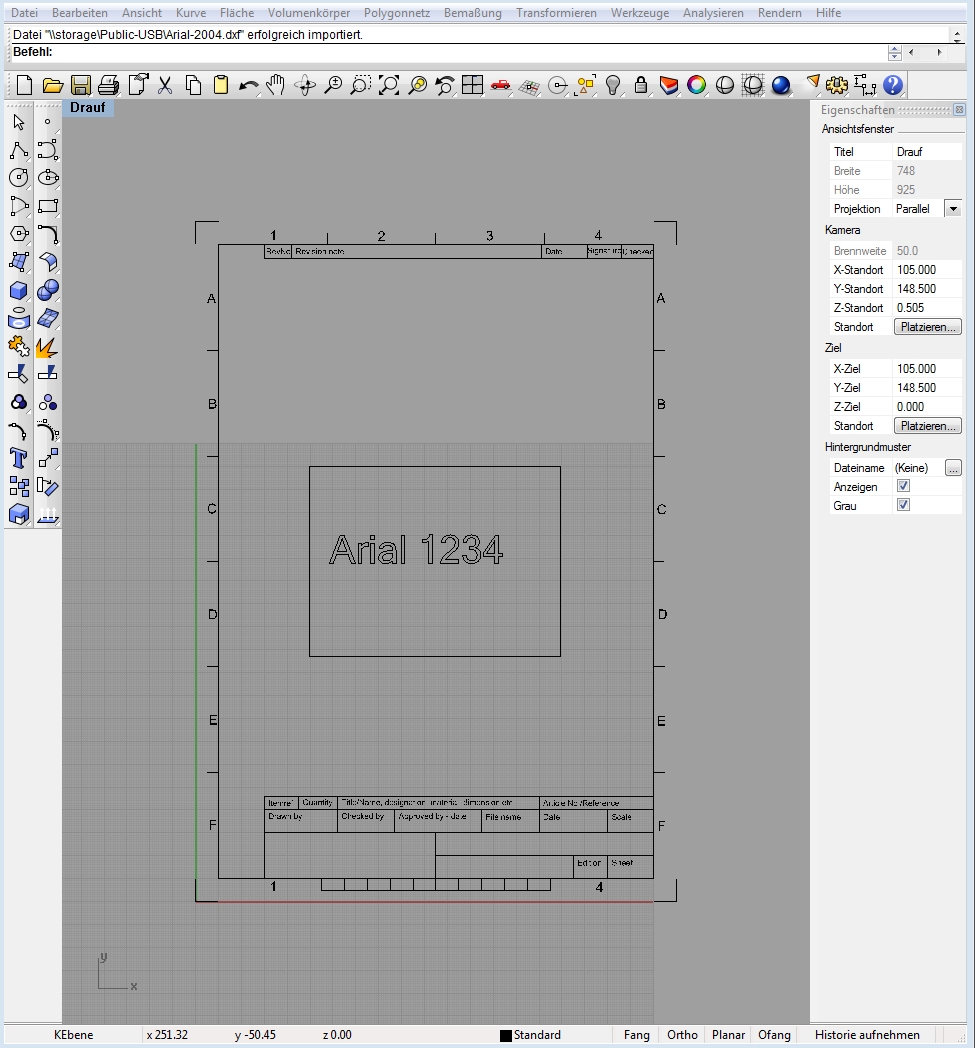
Task: Open a file with the folder icon
Action: (x=52, y=85)
